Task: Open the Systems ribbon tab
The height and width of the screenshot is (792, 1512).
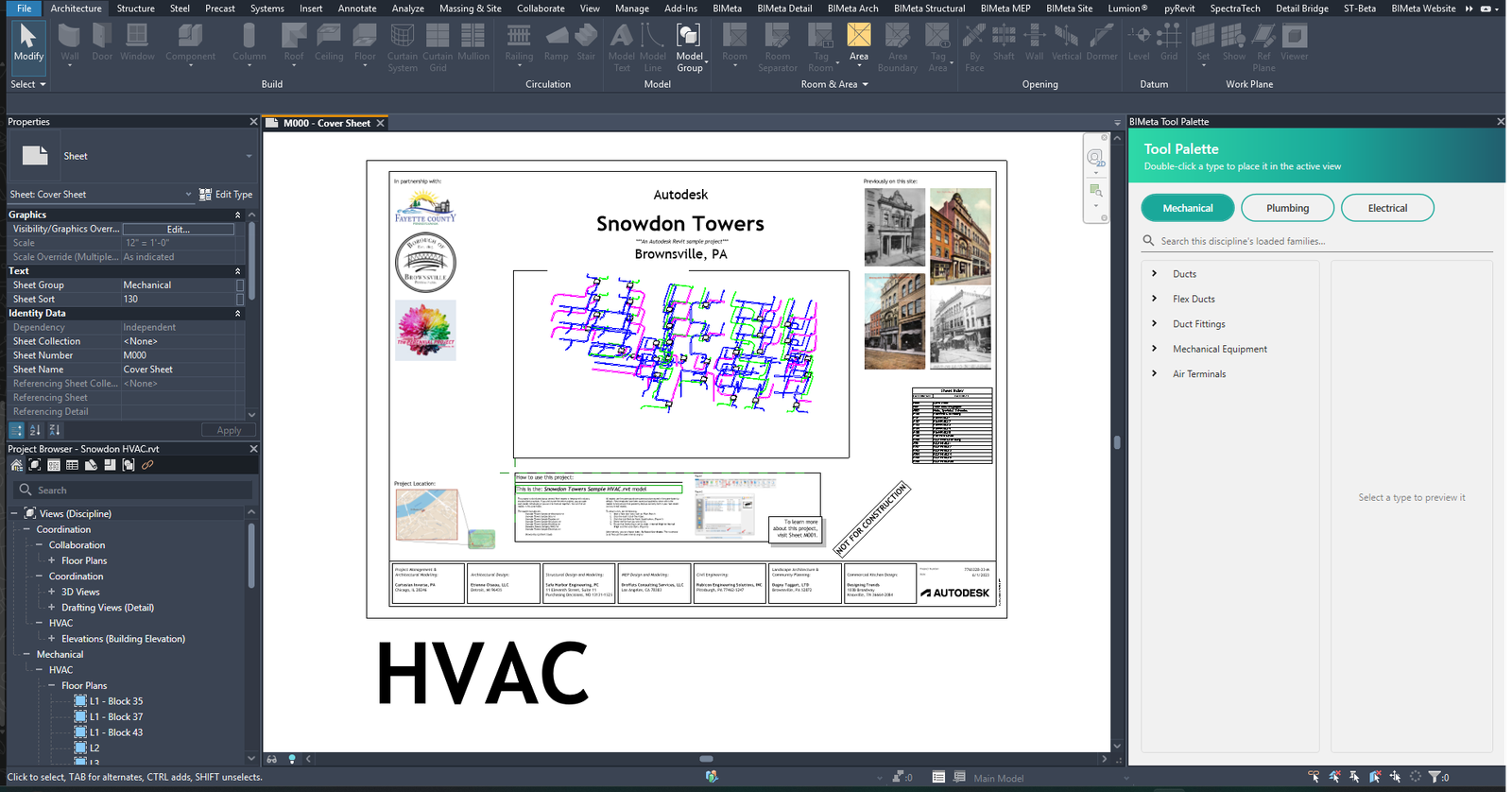Action: coord(267,9)
